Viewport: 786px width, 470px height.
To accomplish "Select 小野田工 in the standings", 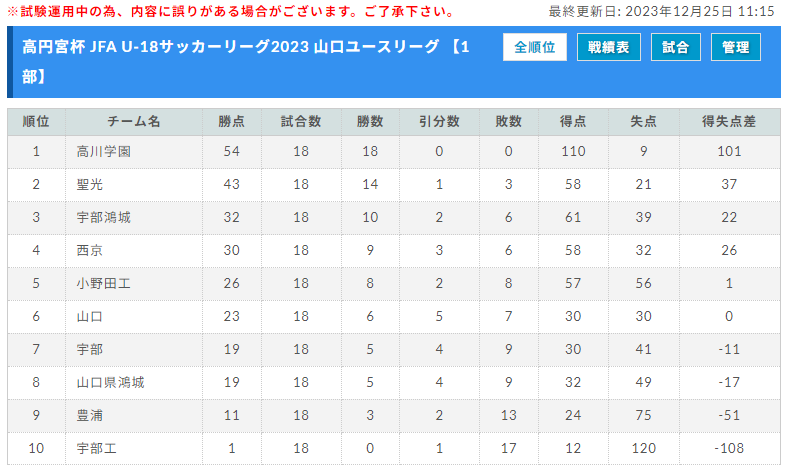I will (x=104, y=284).
